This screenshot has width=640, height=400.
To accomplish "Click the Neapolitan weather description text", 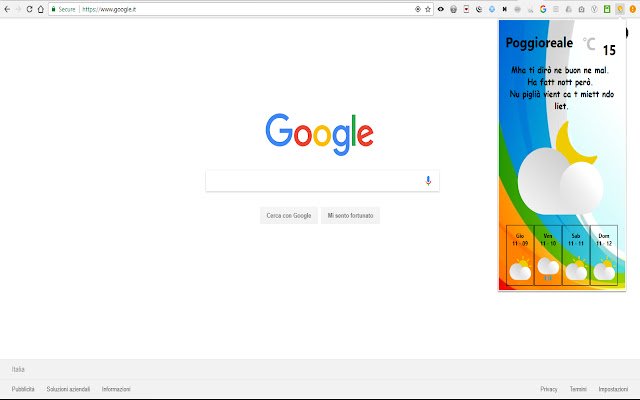I will click(x=560, y=88).
